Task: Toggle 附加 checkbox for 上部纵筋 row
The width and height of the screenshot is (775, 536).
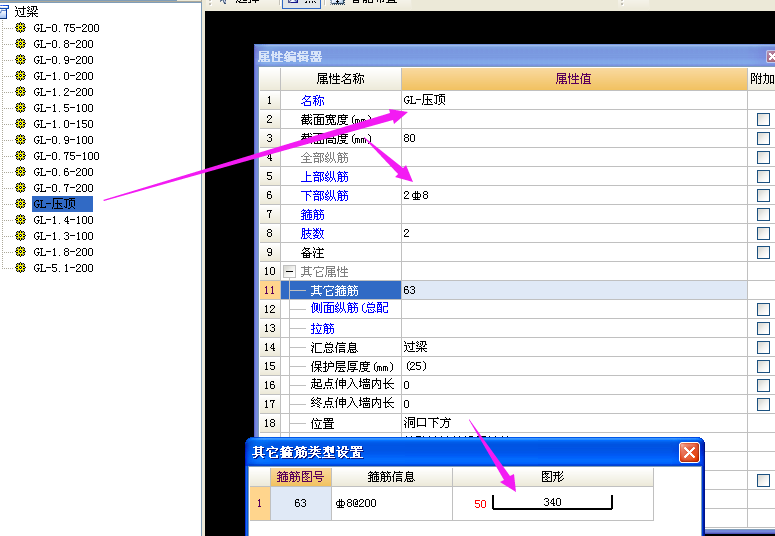Action: coord(763,177)
